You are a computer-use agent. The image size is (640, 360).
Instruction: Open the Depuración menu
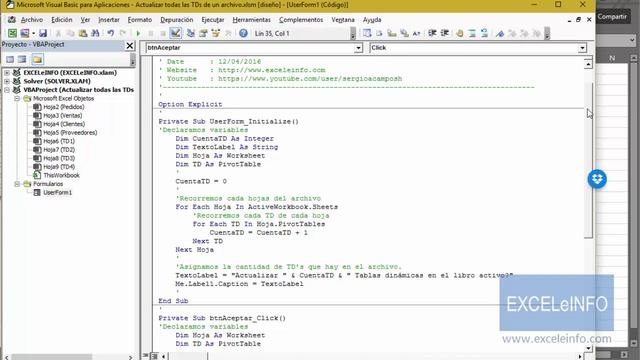point(177,20)
